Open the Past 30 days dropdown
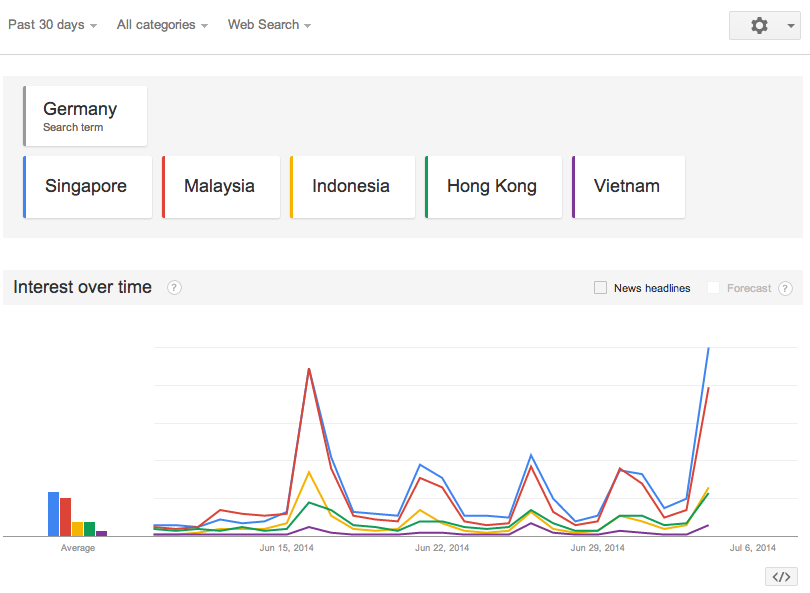Viewport: 810px width, 593px height. (52, 25)
